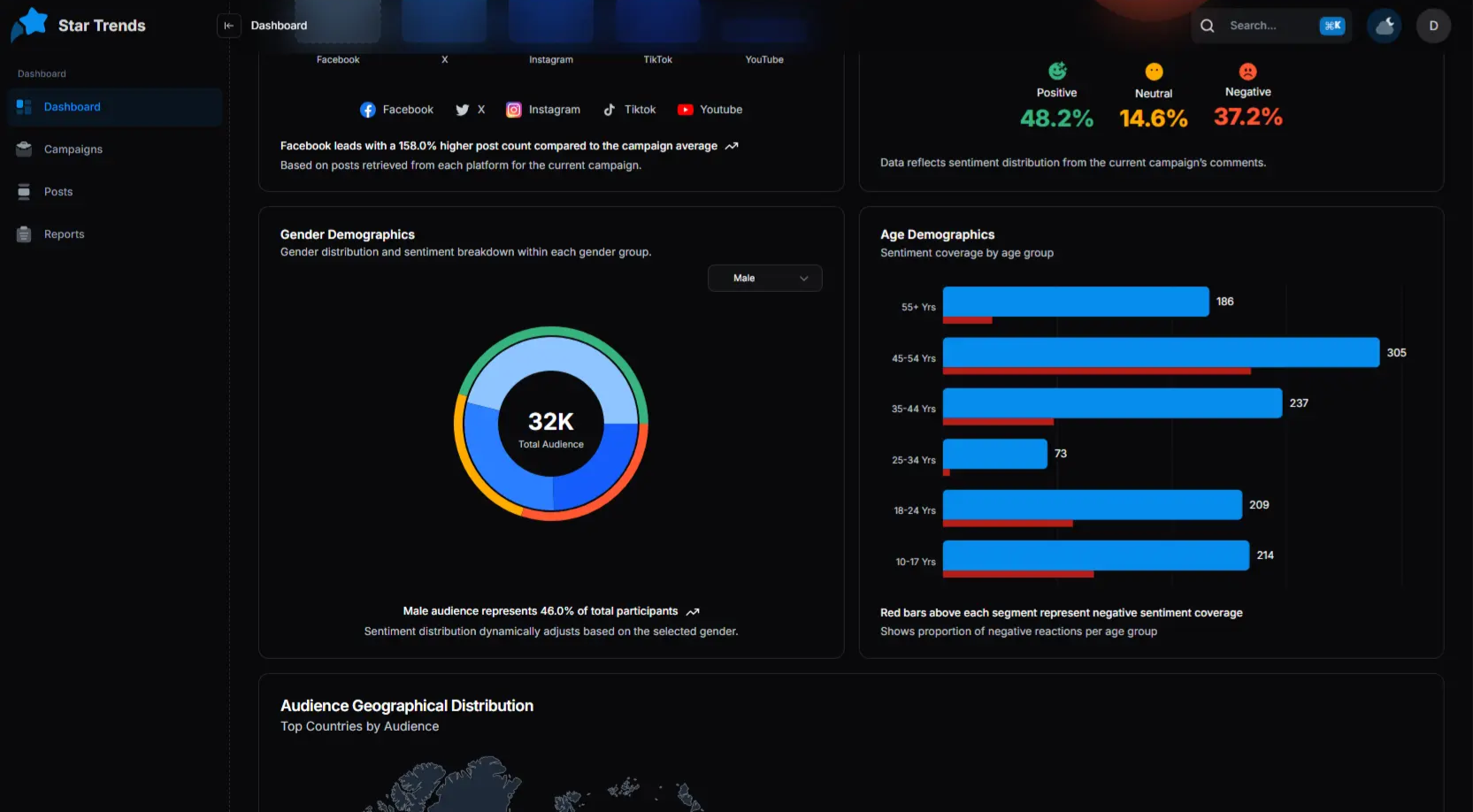Click the Tiktok legend icon

(610, 110)
